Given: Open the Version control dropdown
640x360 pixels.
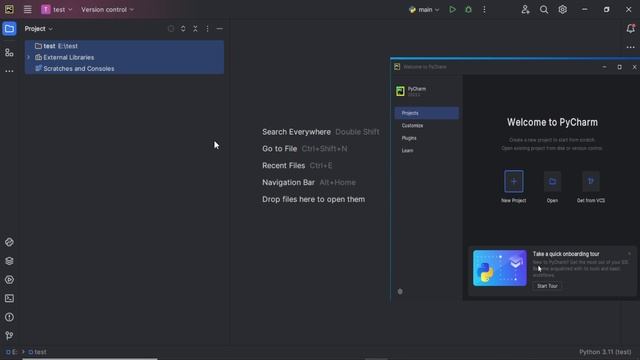Looking at the screenshot, I should [107, 9].
